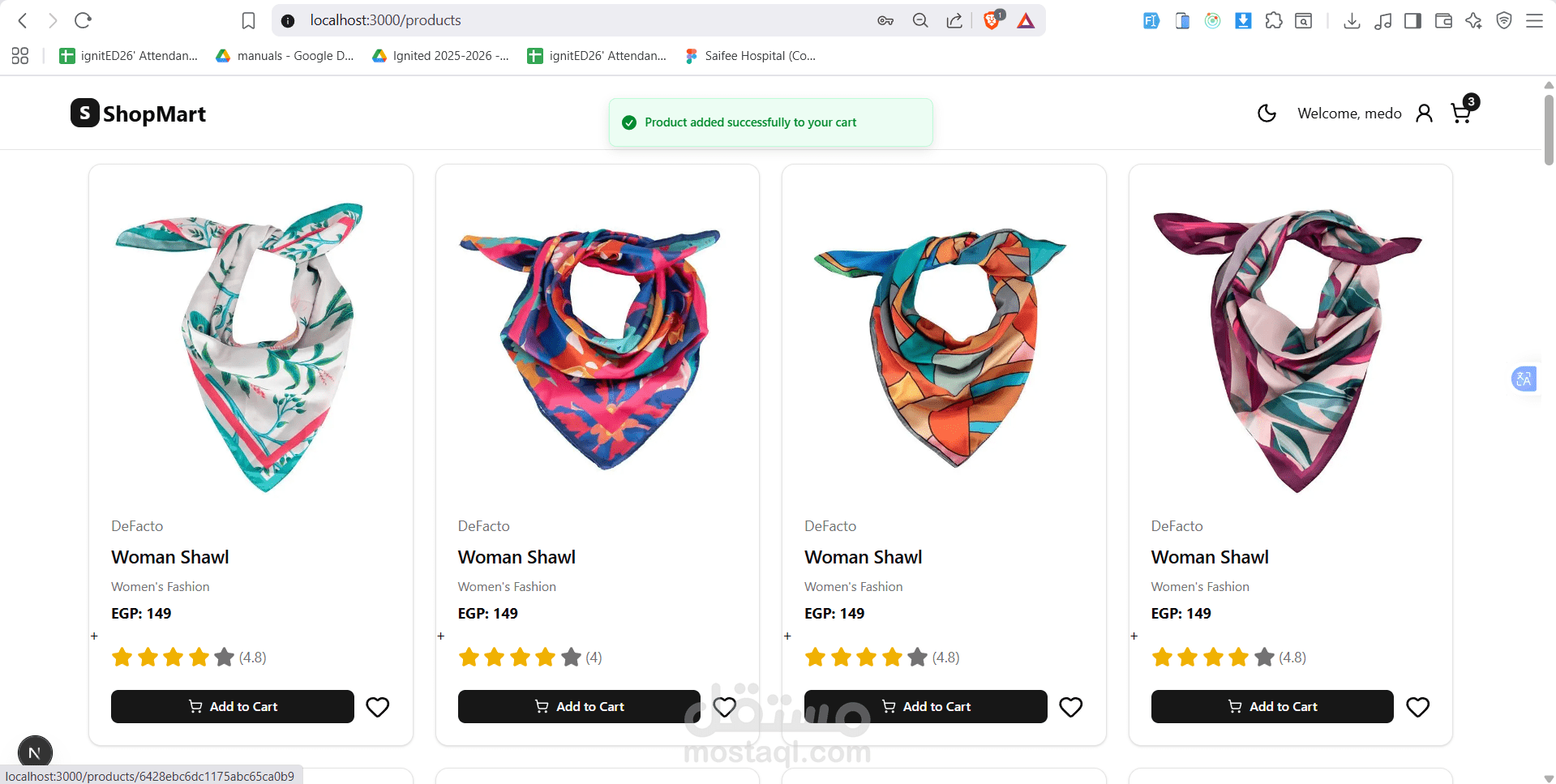Open the ShopMart shopping cart

(x=1461, y=113)
